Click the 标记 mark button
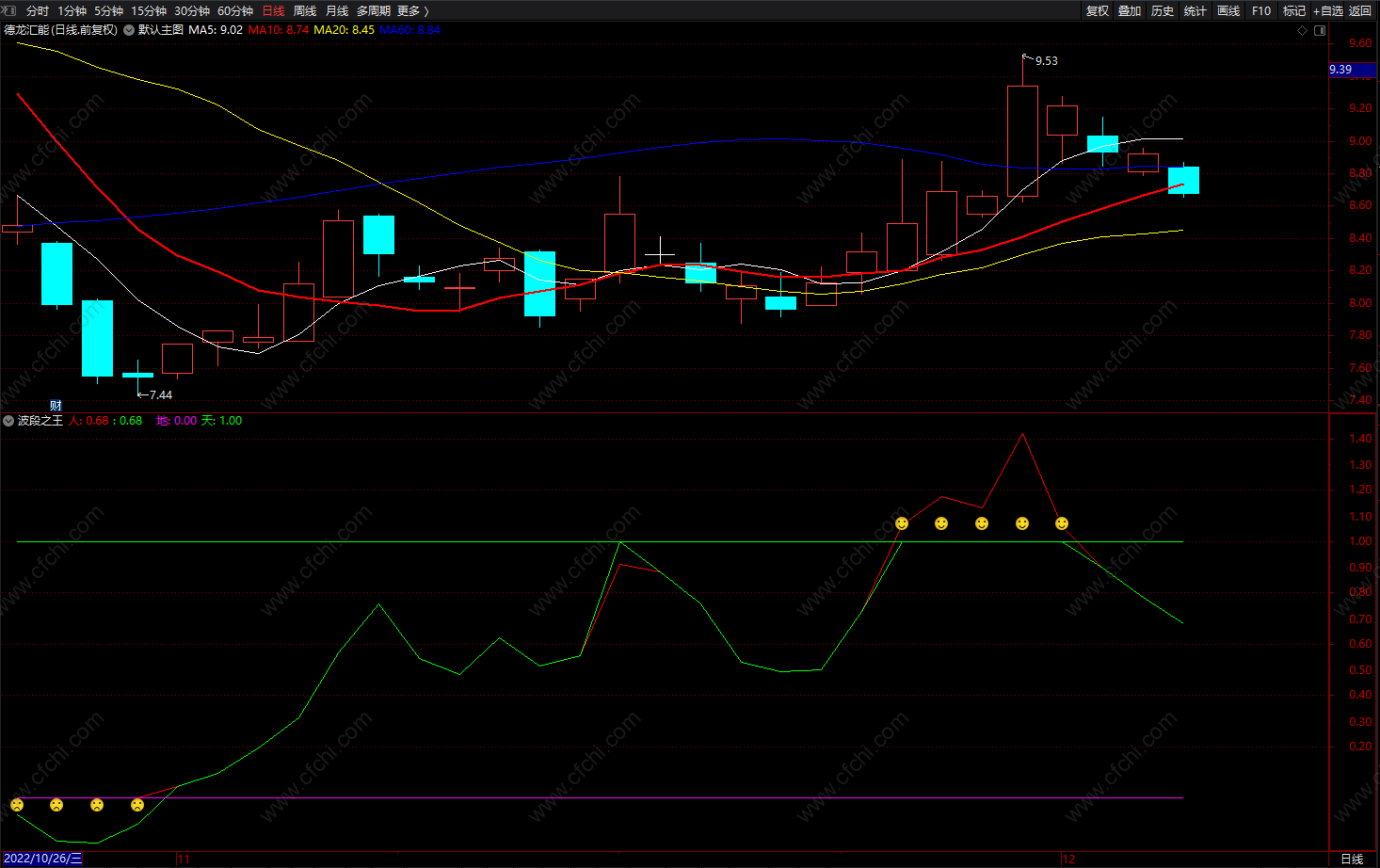Viewport: 1380px width, 868px height. click(x=1294, y=11)
